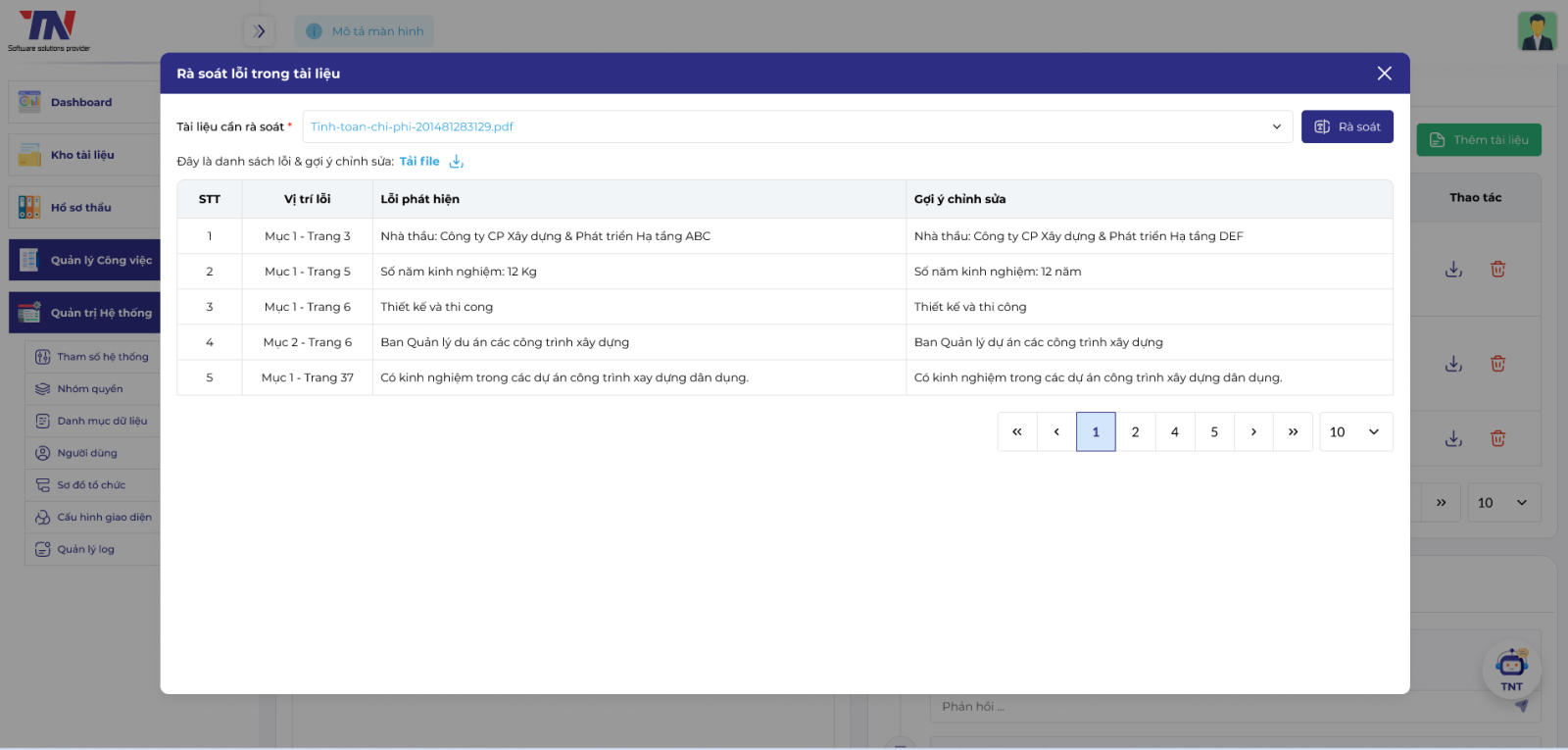The image size is (1568, 750).
Task: Click the first row delete trash icon
Action: 1497,269
